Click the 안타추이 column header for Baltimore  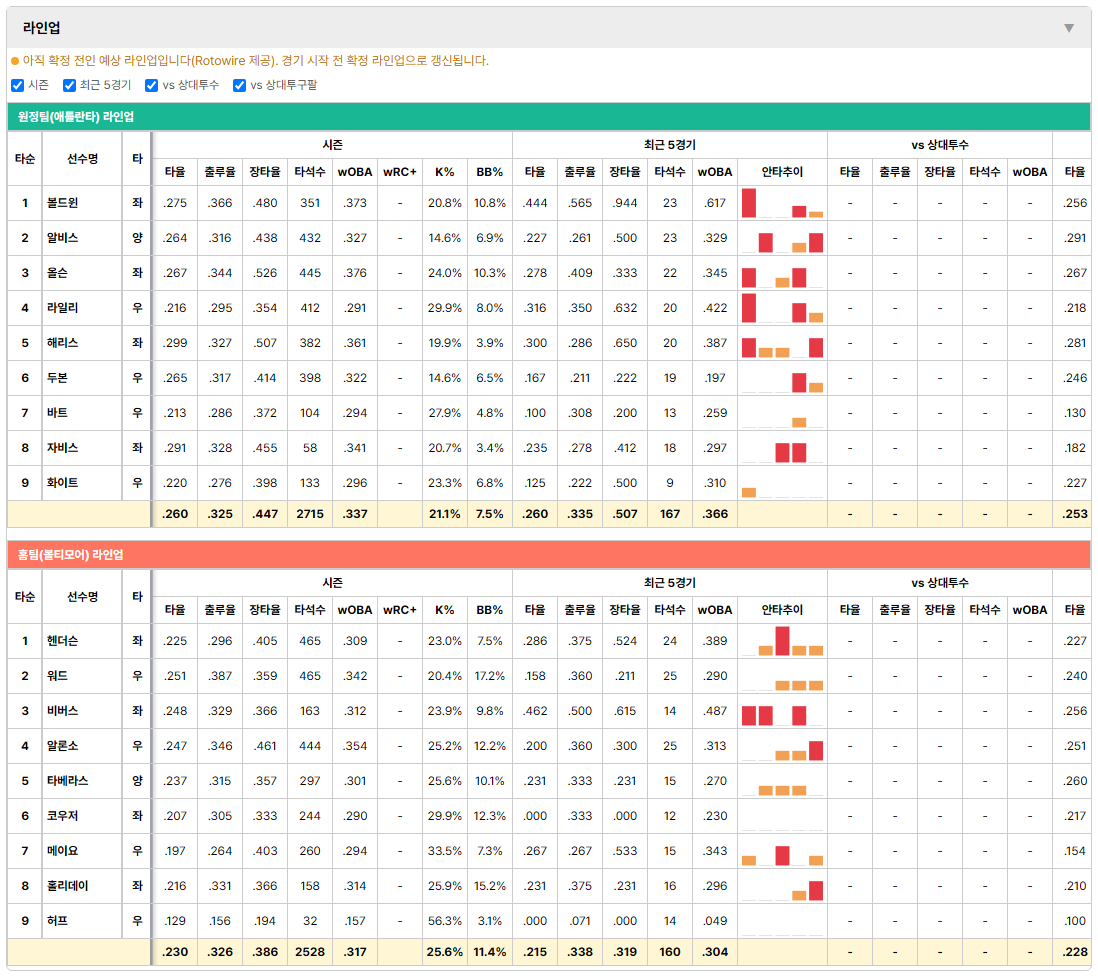click(x=782, y=610)
